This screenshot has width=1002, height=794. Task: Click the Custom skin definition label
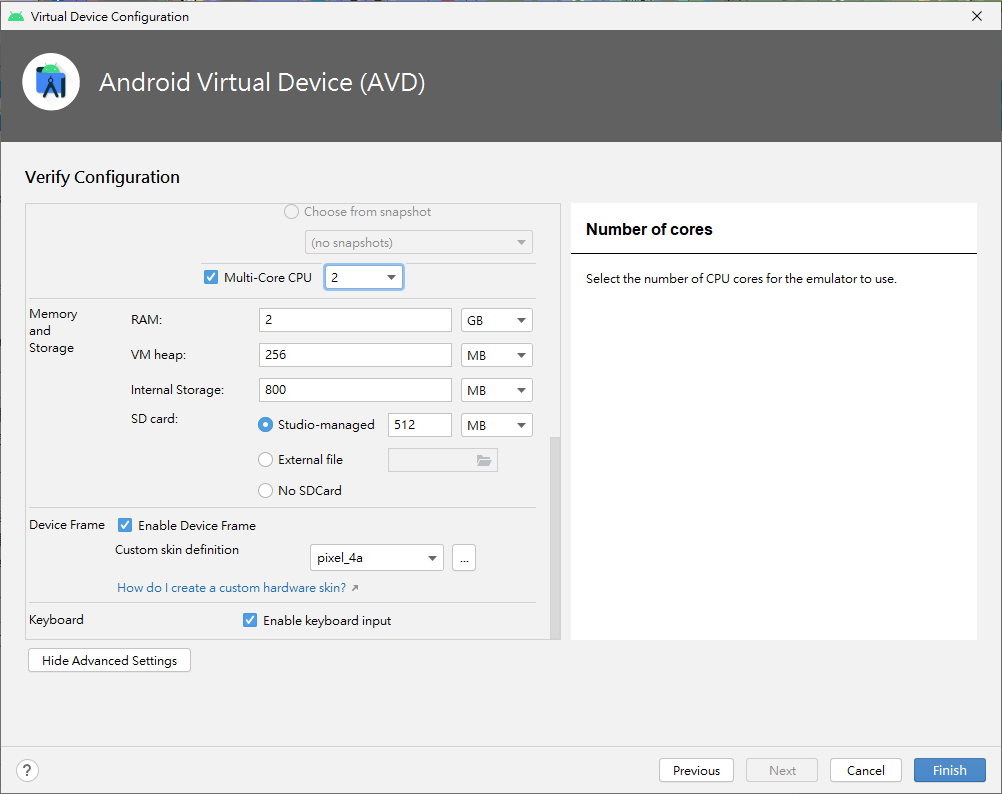[177, 550]
